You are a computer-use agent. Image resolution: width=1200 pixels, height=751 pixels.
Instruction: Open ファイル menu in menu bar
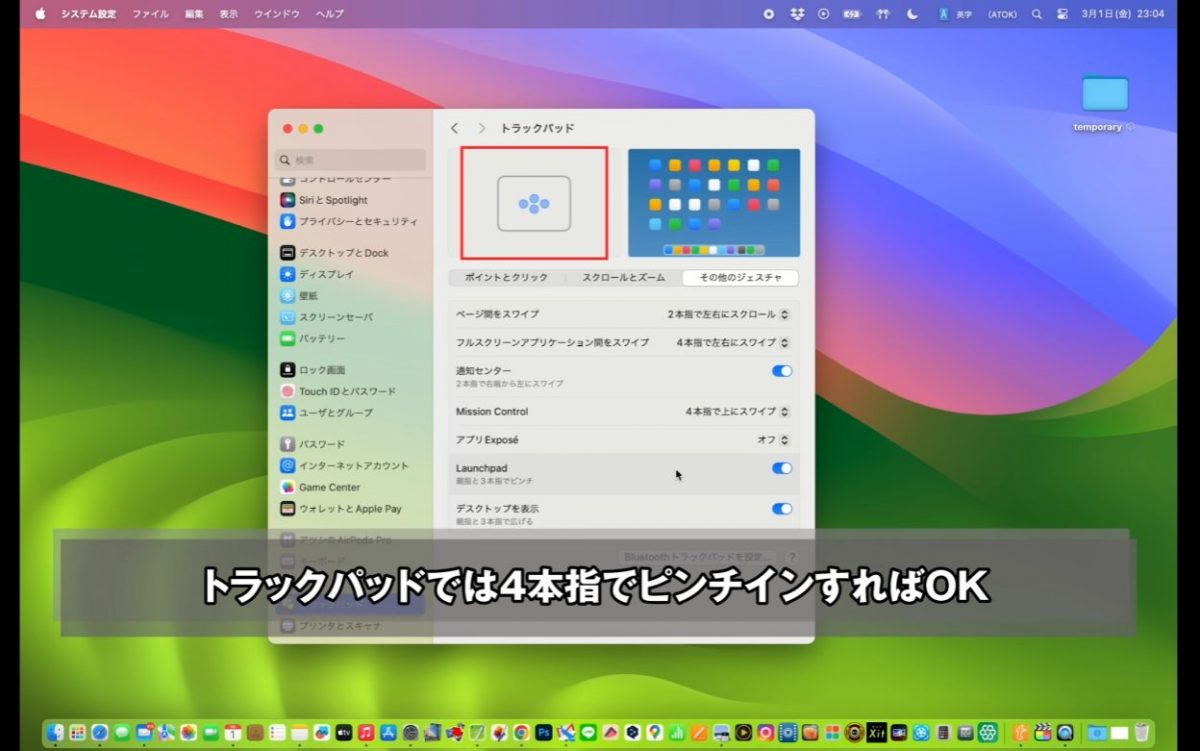pyautogui.click(x=151, y=14)
